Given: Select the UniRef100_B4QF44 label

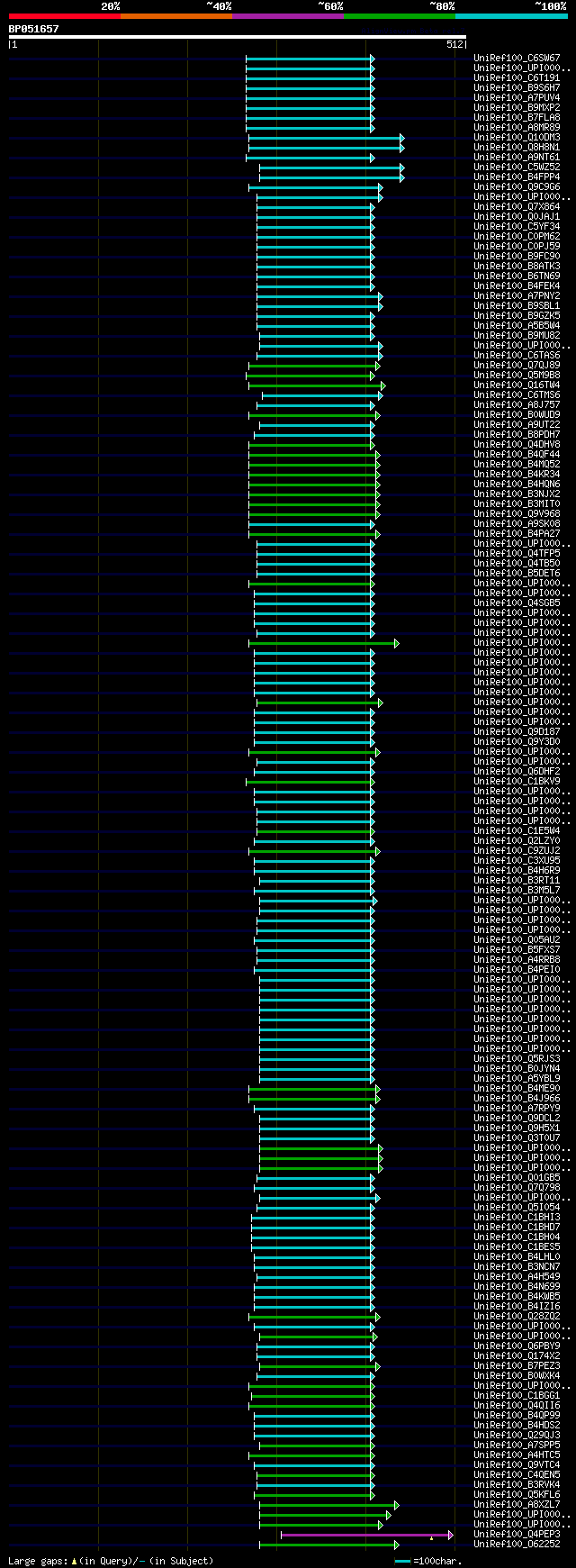Looking at the screenshot, I should [x=517, y=455].
